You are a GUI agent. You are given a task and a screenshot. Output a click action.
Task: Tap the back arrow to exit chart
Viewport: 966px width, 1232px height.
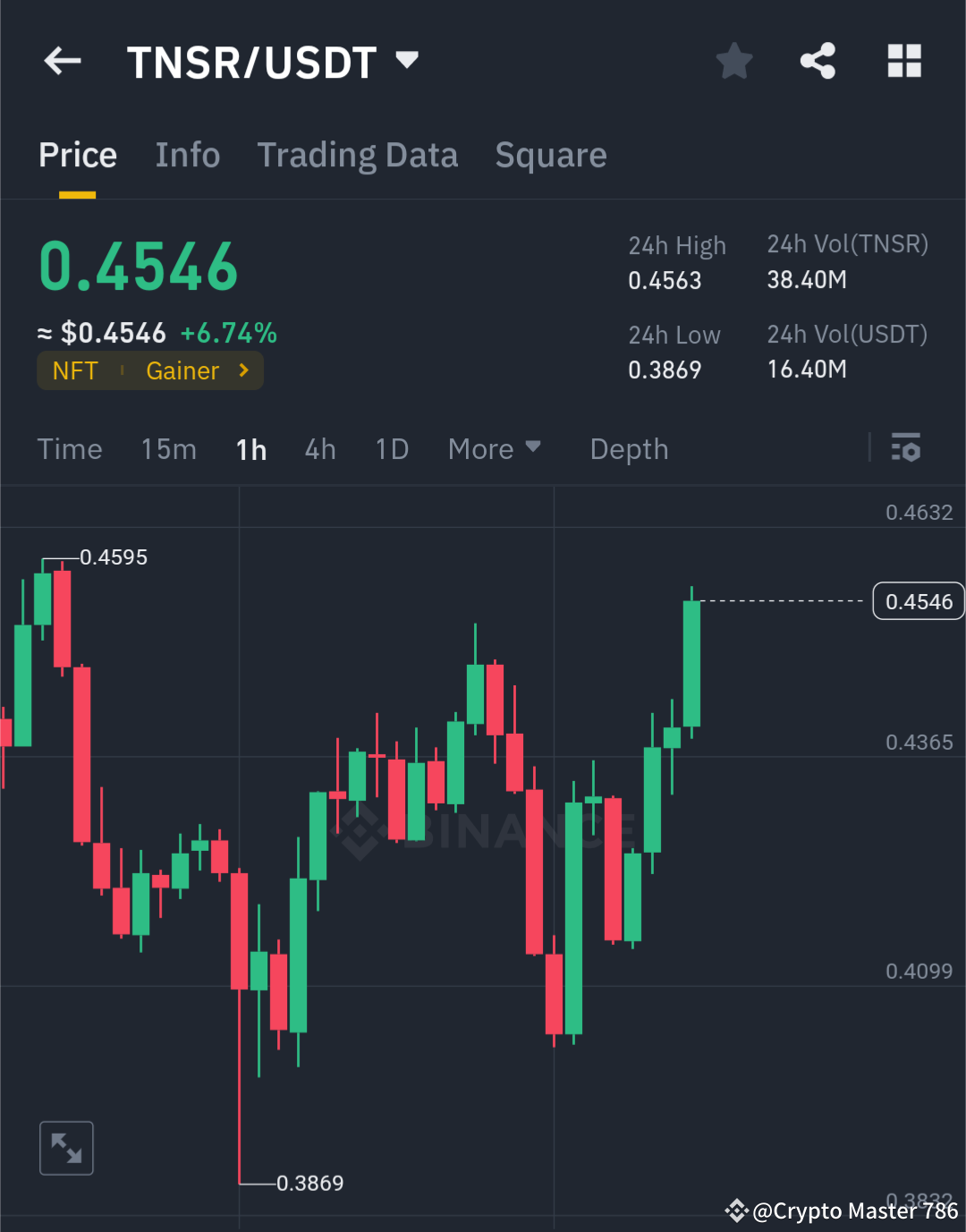pyautogui.click(x=61, y=61)
